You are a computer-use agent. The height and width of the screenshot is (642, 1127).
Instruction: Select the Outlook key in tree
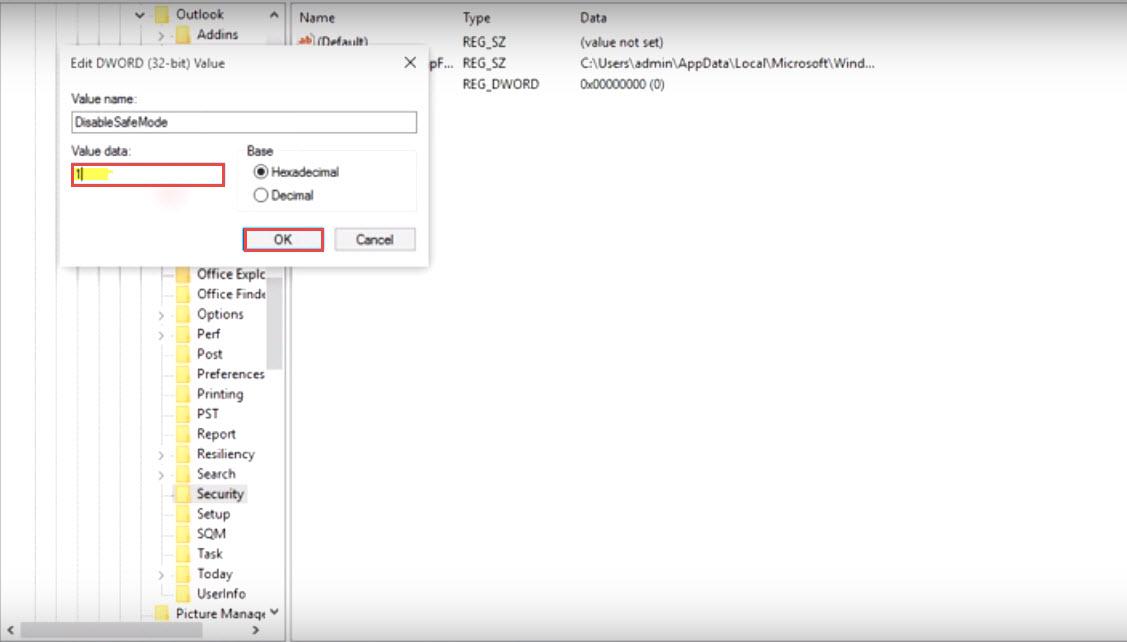click(200, 14)
